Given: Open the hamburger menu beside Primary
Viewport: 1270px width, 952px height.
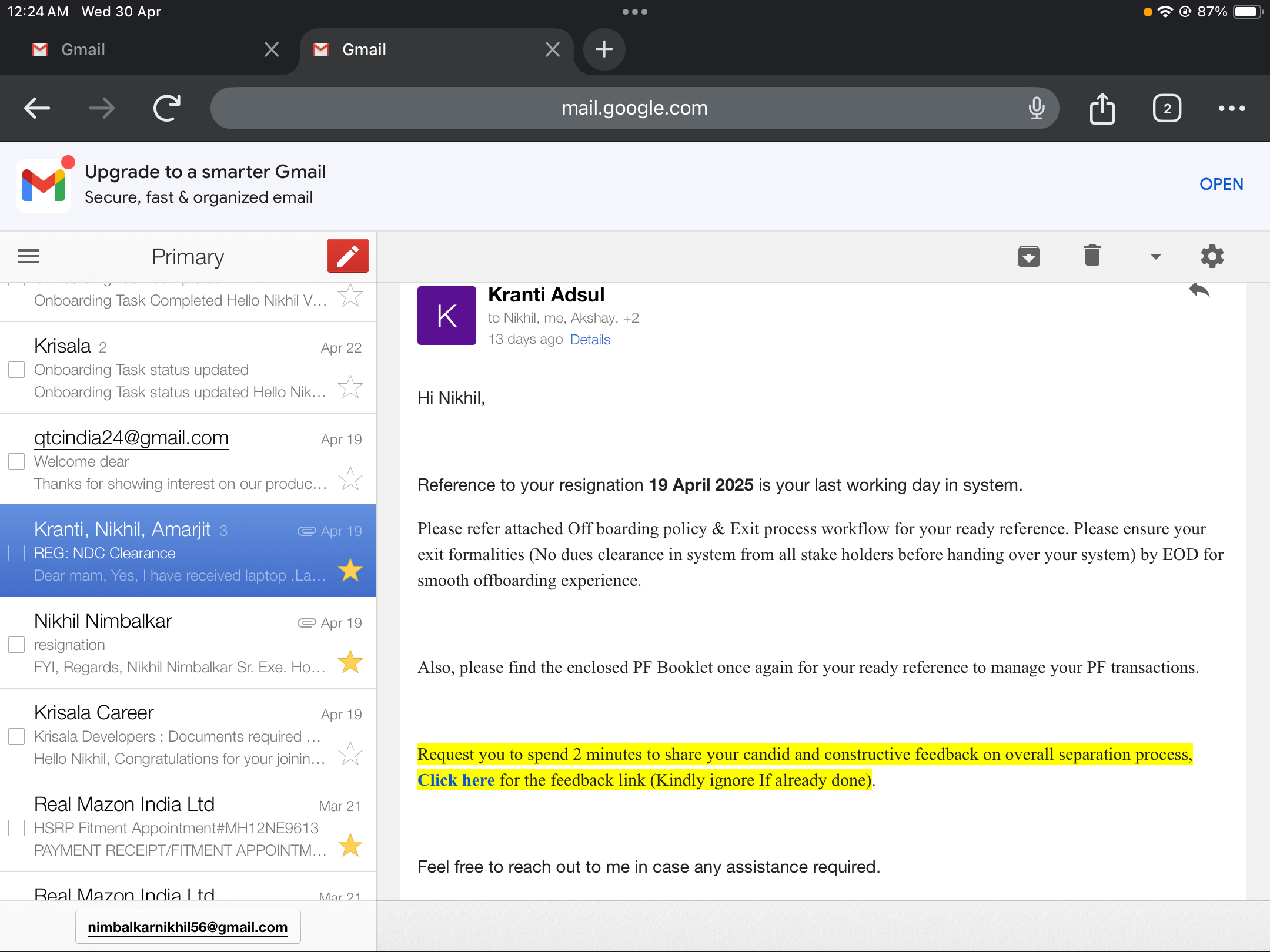Looking at the screenshot, I should pyautogui.click(x=28, y=256).
